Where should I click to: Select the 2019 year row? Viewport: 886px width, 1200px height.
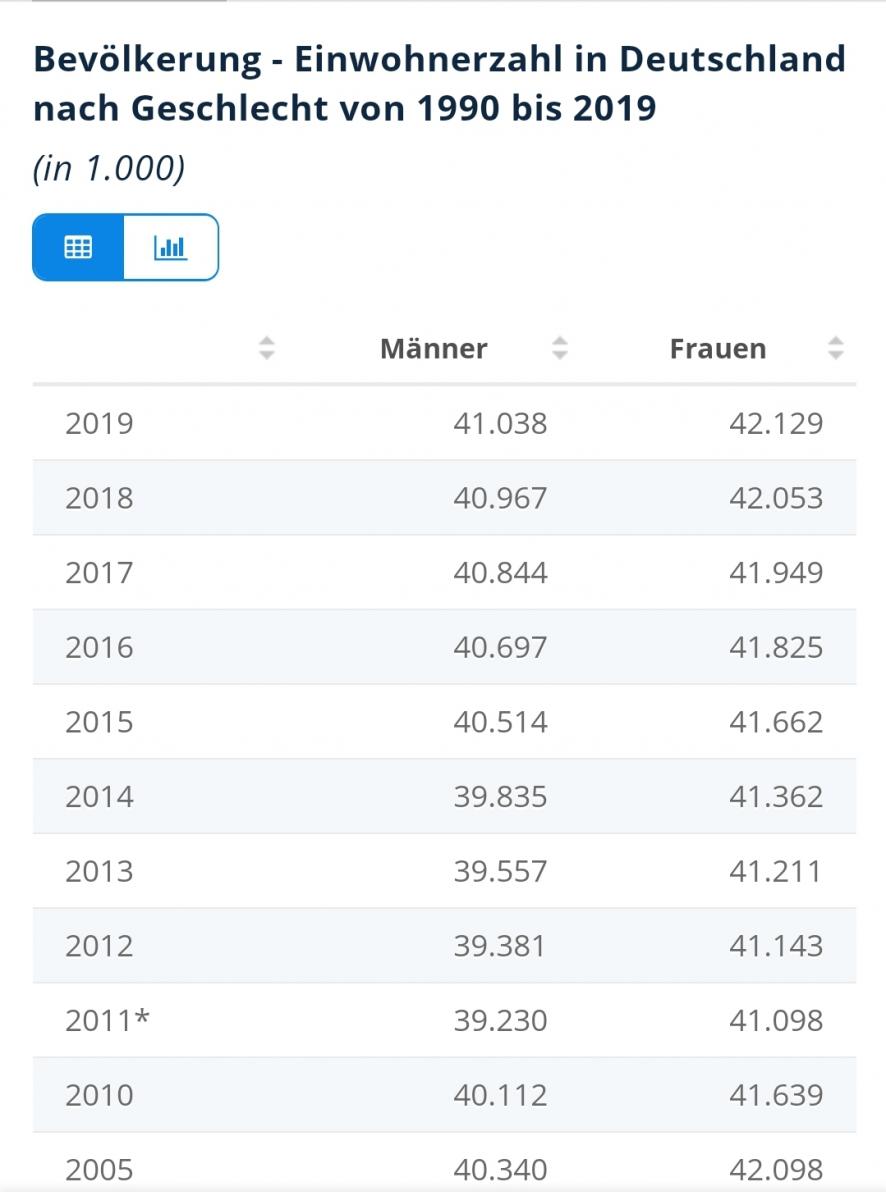99,423
